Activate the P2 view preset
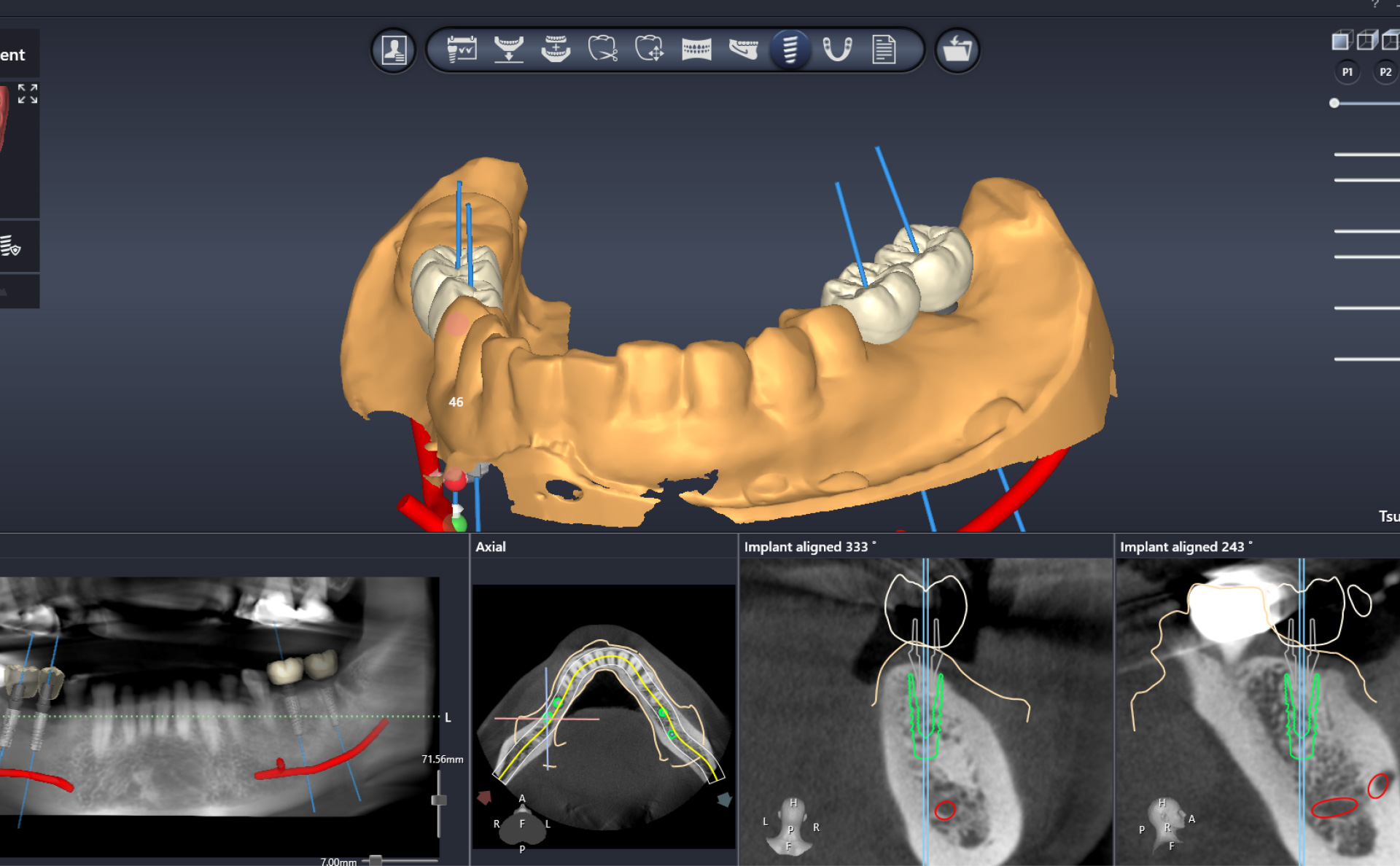Image resolution: width=1400 pixels, height=866 pixels. (x=1385, y=72)
